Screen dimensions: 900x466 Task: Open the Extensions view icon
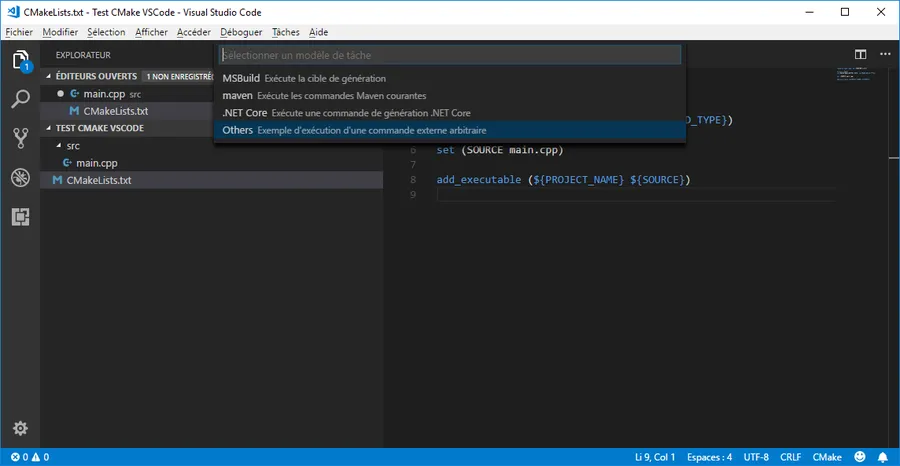pos(20,217)
